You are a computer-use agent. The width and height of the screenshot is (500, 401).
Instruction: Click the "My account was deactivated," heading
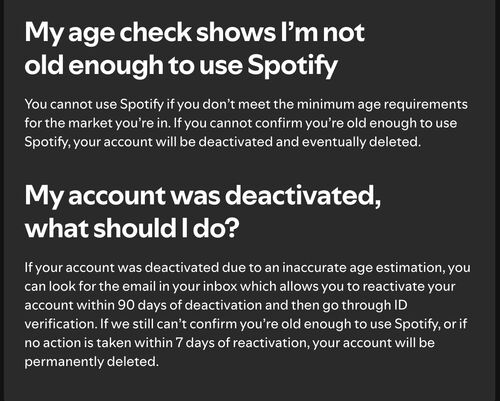click(x=203, y=197)
